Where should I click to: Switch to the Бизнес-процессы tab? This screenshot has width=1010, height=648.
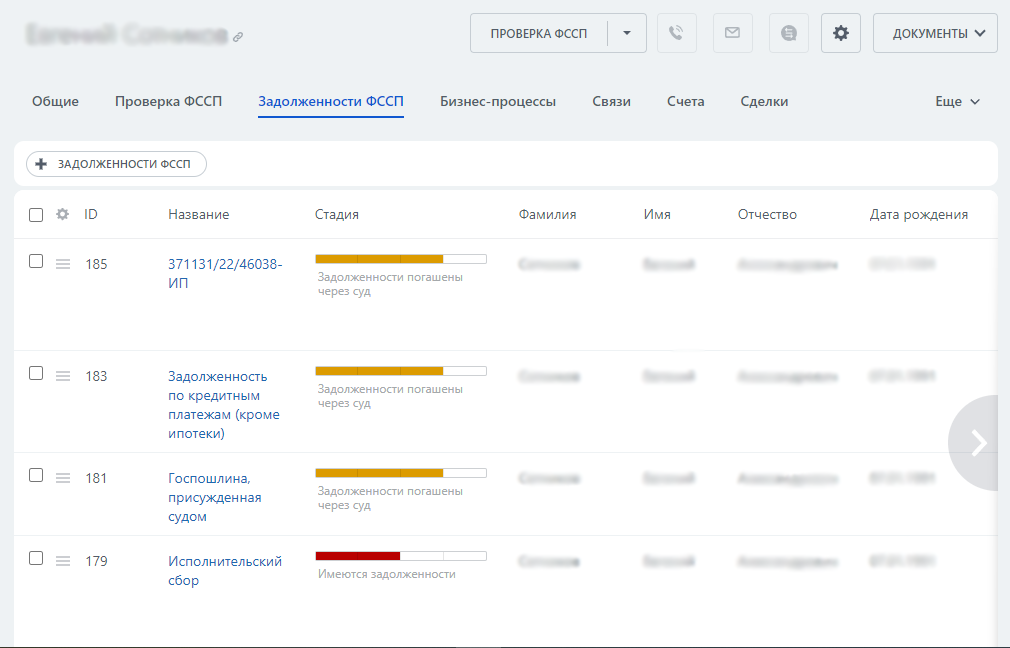[x=498, y=101]
